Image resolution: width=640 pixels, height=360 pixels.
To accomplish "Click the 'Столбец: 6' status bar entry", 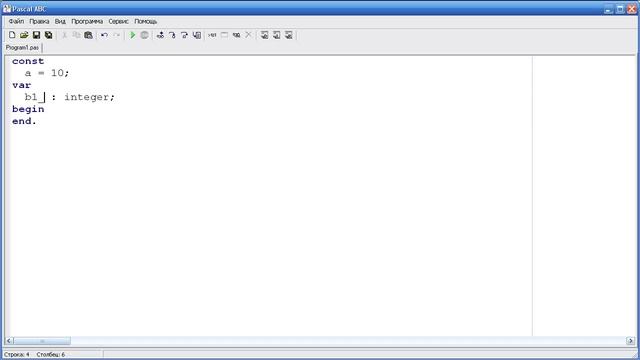I will [x=51, y=354].
